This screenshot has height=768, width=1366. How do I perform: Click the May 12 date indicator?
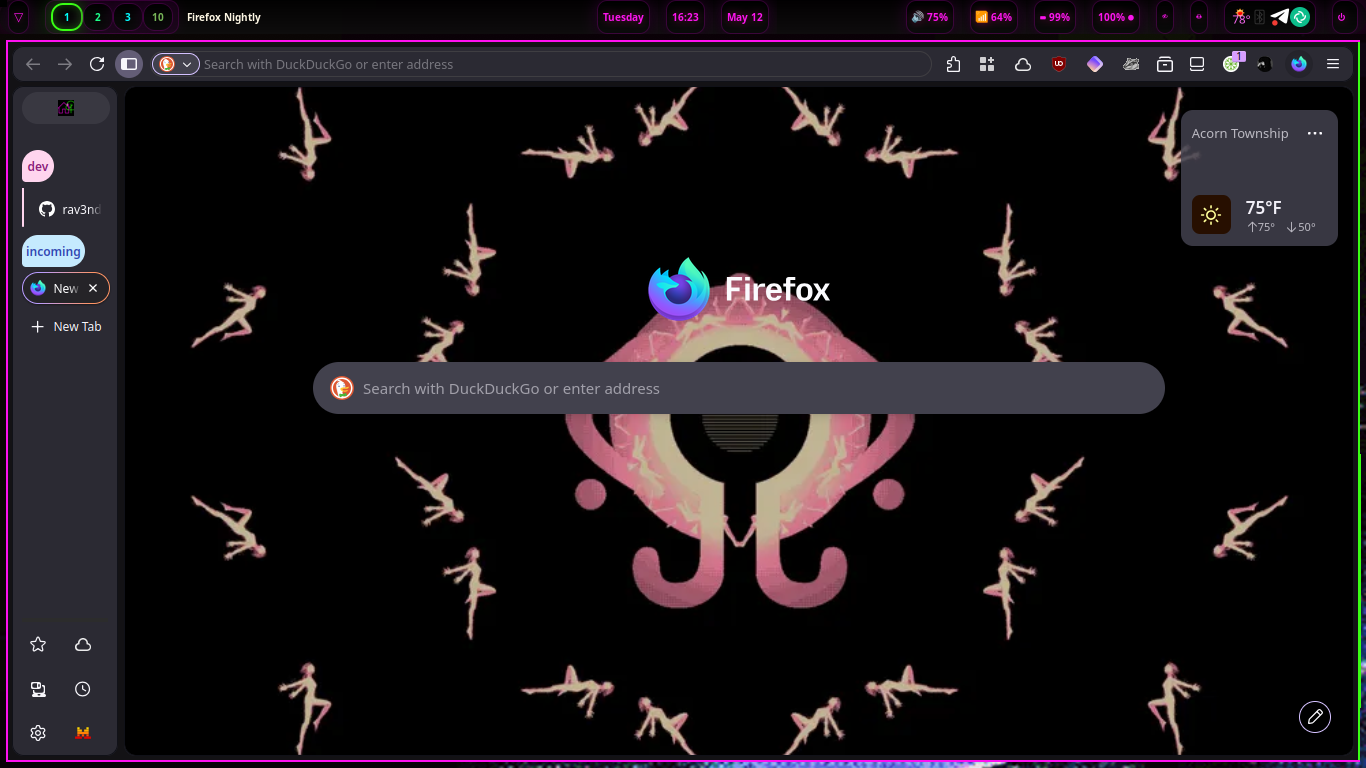[745, 17]
